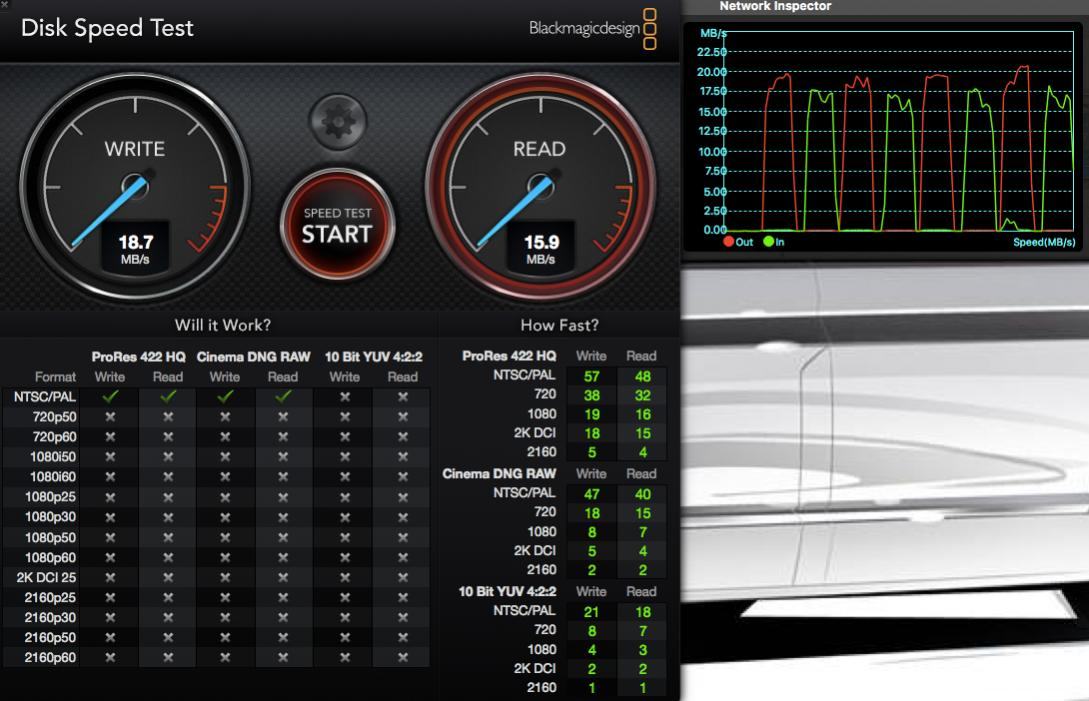Click the ProRes 1080 write value 19
Image resolution: width=1089 pixels, height=701 pixels.
[x=592, y=415]
